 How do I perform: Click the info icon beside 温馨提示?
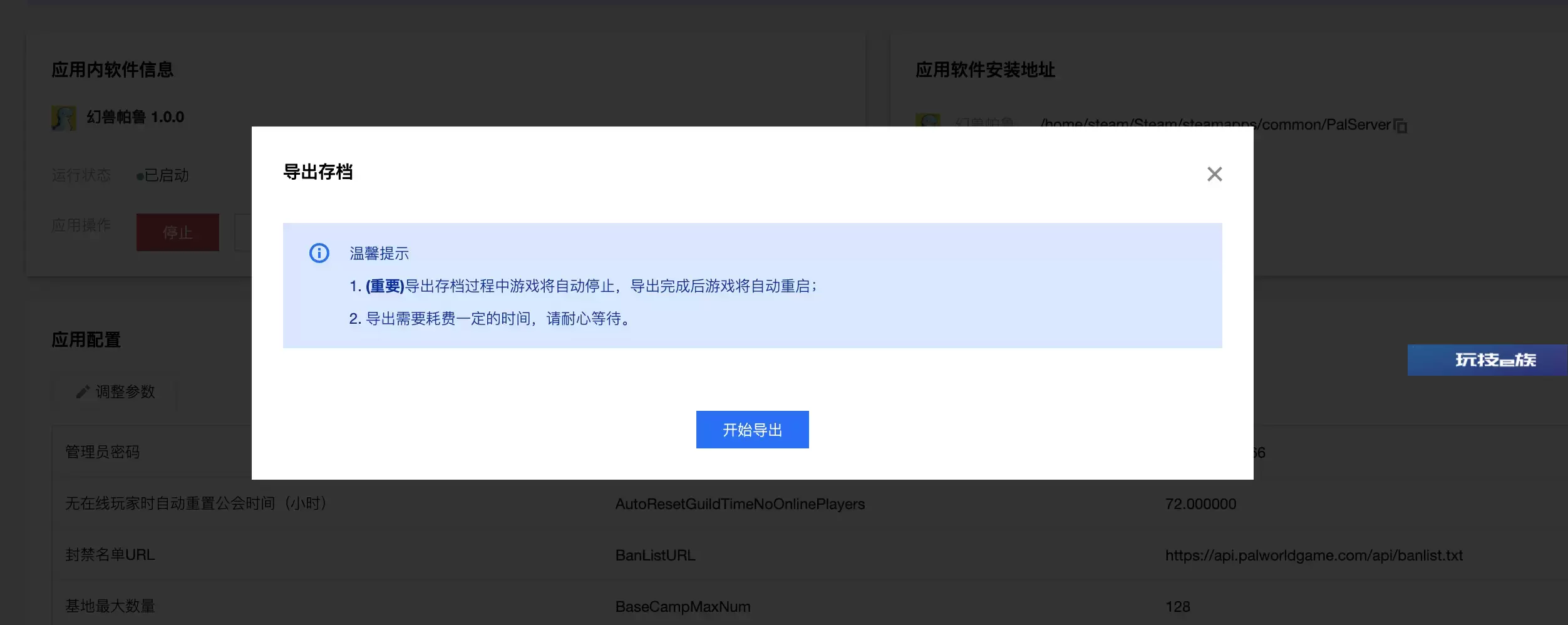319,253
